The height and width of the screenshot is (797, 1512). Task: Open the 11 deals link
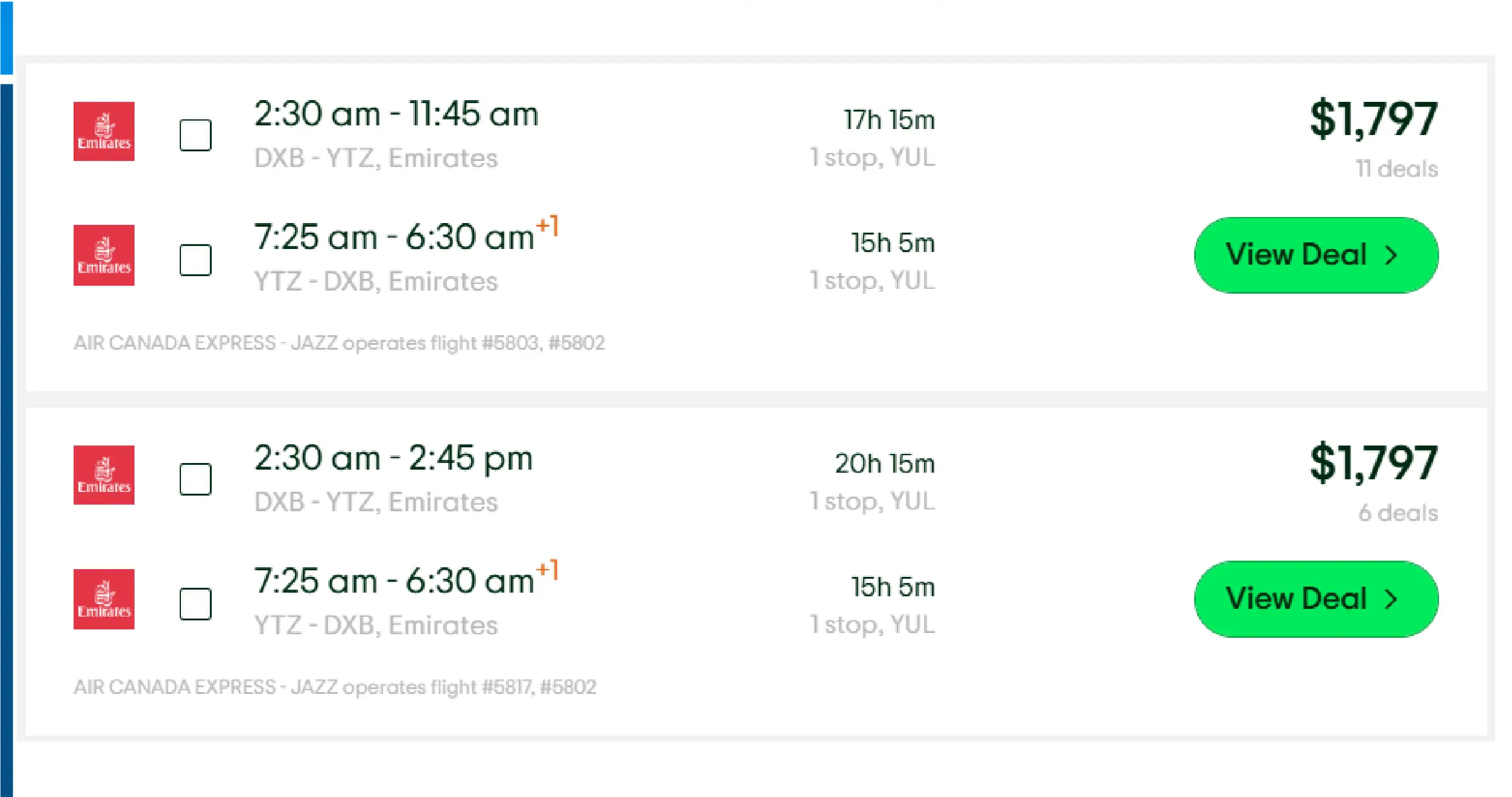pos(1397,169)
